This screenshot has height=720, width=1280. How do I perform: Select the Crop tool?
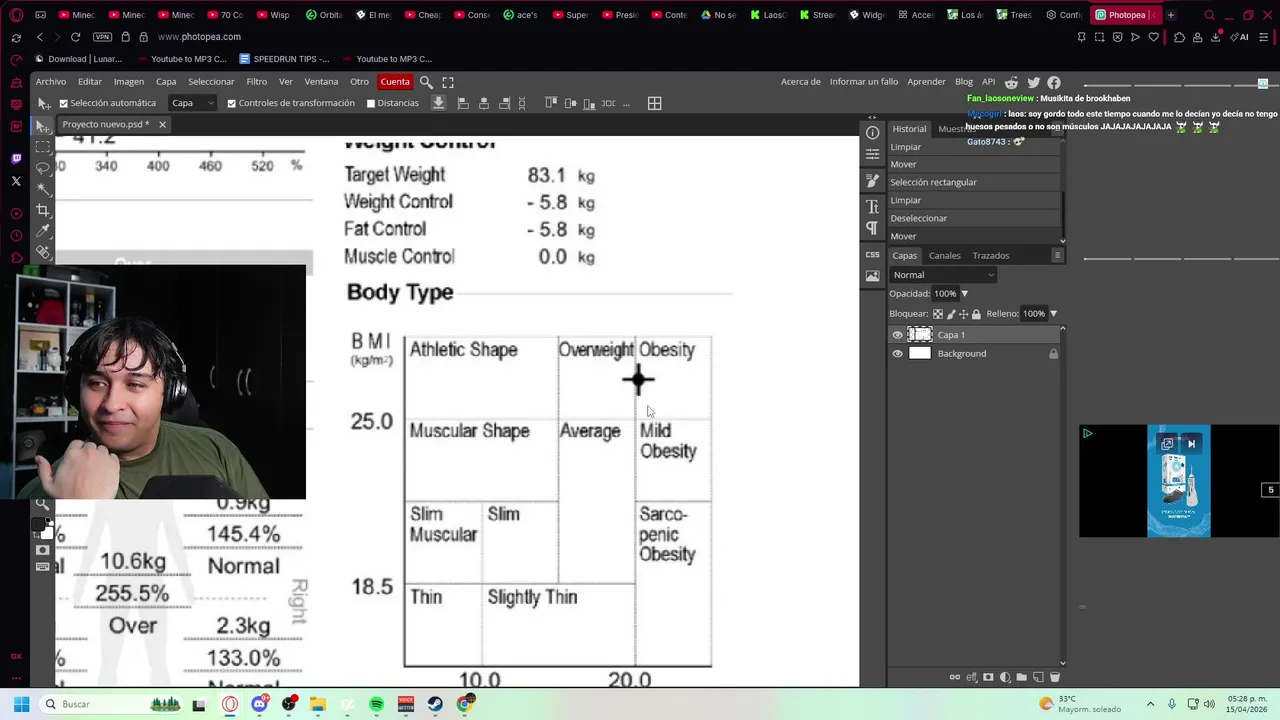(43, 210)
